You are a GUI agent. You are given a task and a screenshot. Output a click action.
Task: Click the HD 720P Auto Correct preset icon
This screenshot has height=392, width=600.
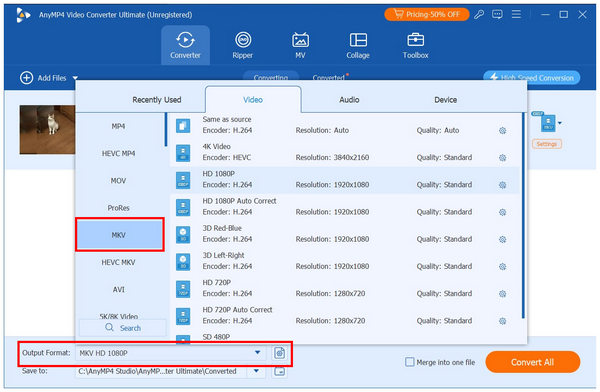coord(183,316)
